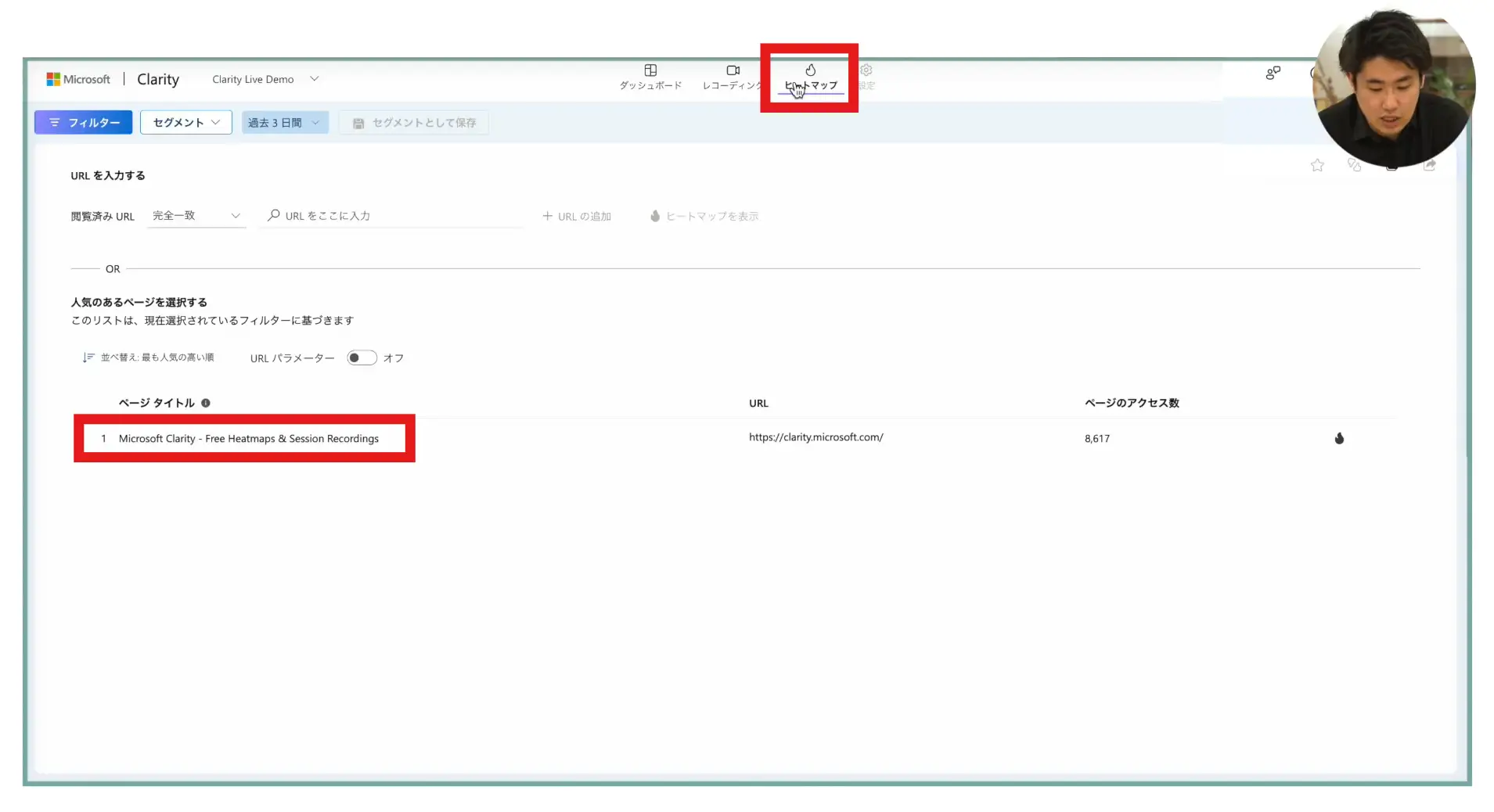Open the 設定 gear icon

(x=866, y=70)
